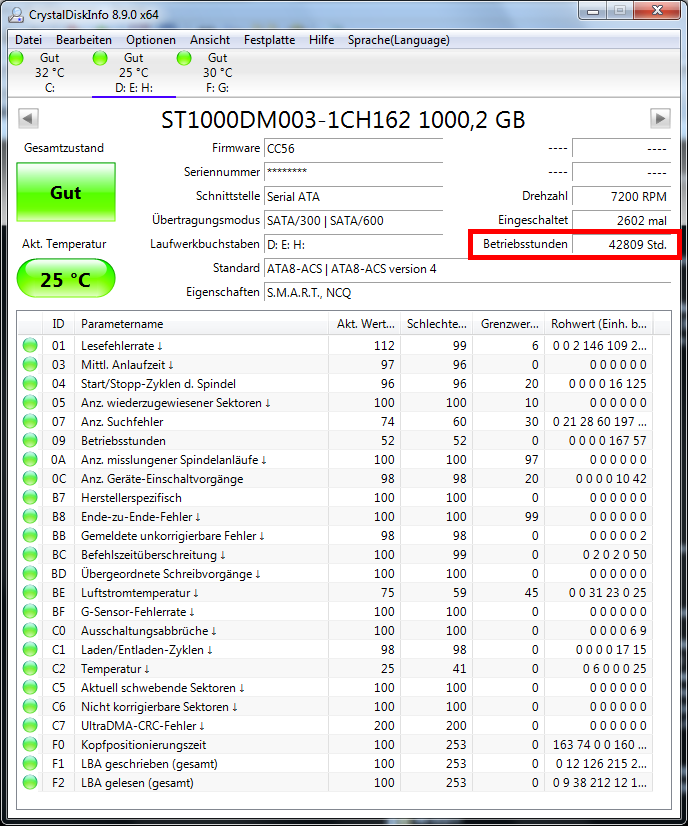Open the Festplatte menu
688x826 pixels.
(x=269, y=40)
